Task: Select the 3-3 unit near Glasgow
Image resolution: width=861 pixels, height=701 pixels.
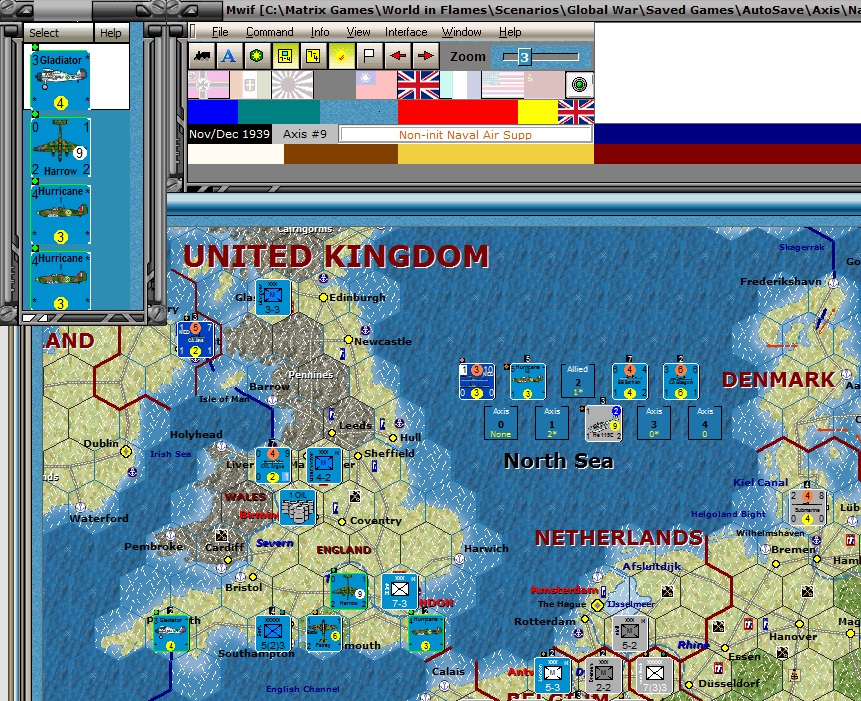Action: pyautogui.click(x=273, y=298)
